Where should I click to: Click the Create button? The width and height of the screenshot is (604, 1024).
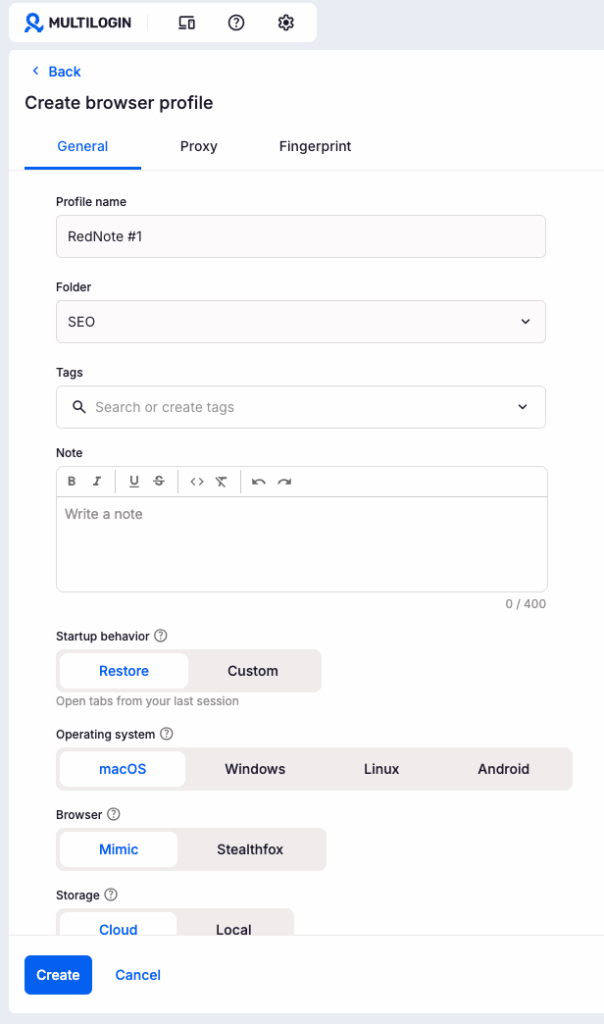[57, 975]
